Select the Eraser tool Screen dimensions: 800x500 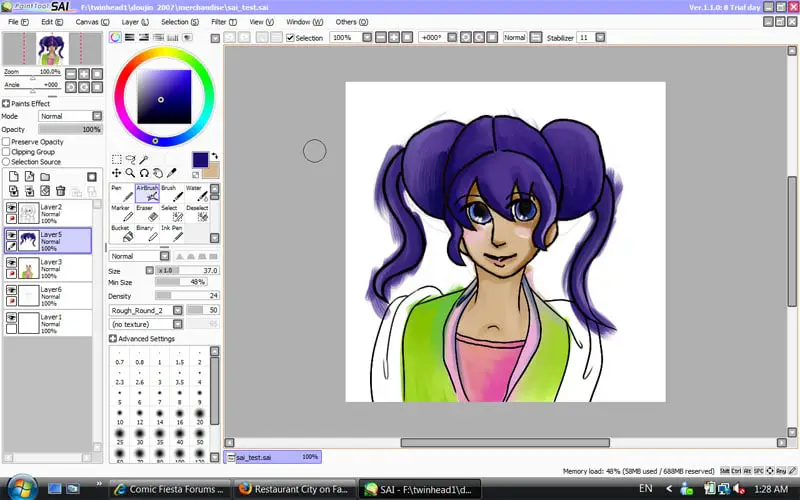point(147,214)
